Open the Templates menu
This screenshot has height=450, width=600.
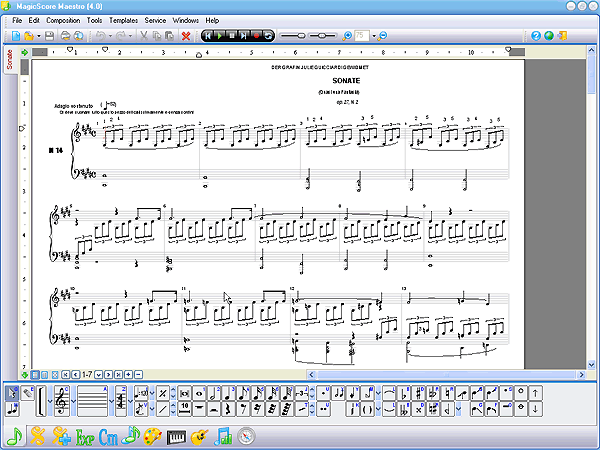(123, 20)
